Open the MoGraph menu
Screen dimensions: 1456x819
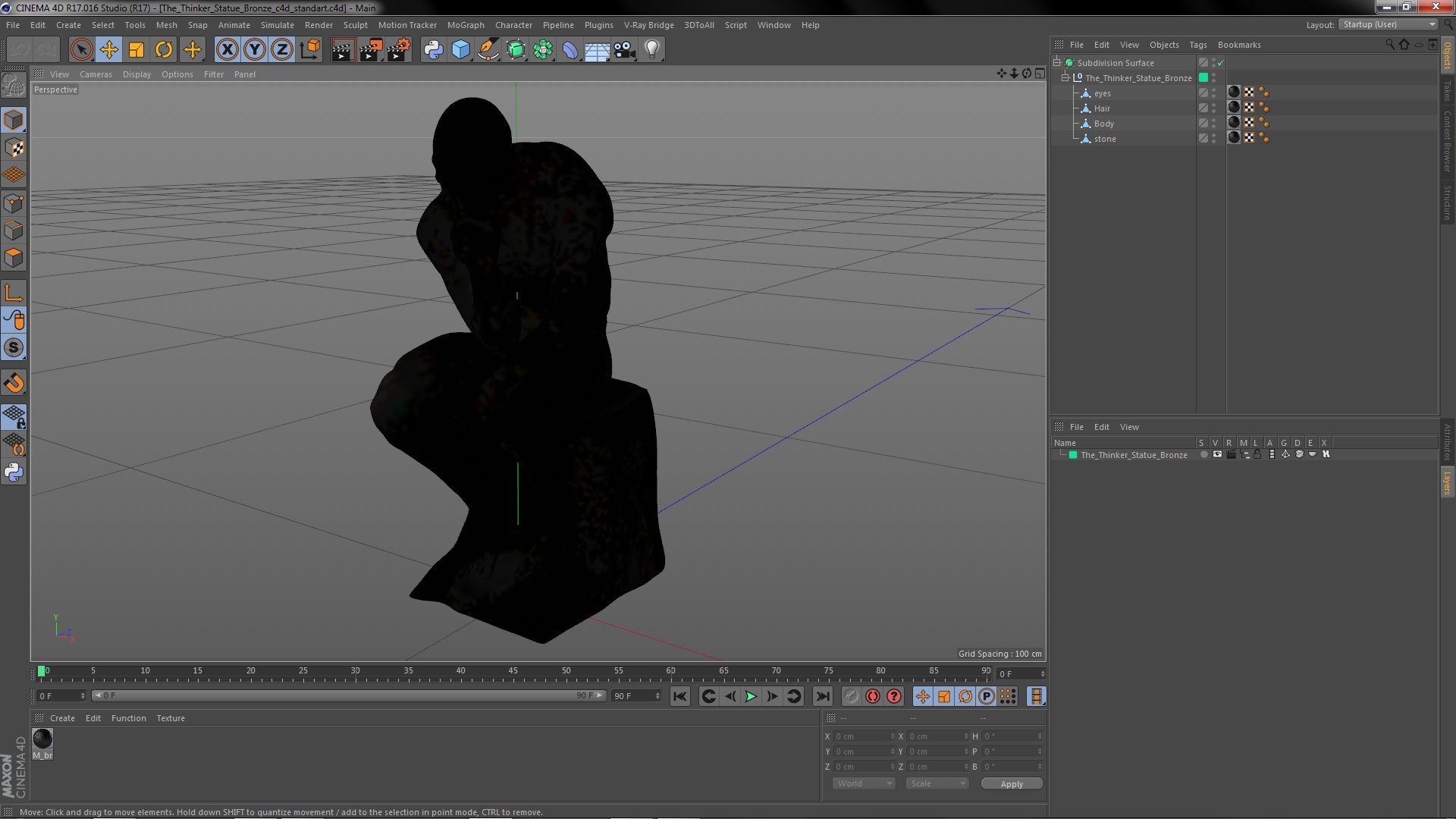coord(466,25)
